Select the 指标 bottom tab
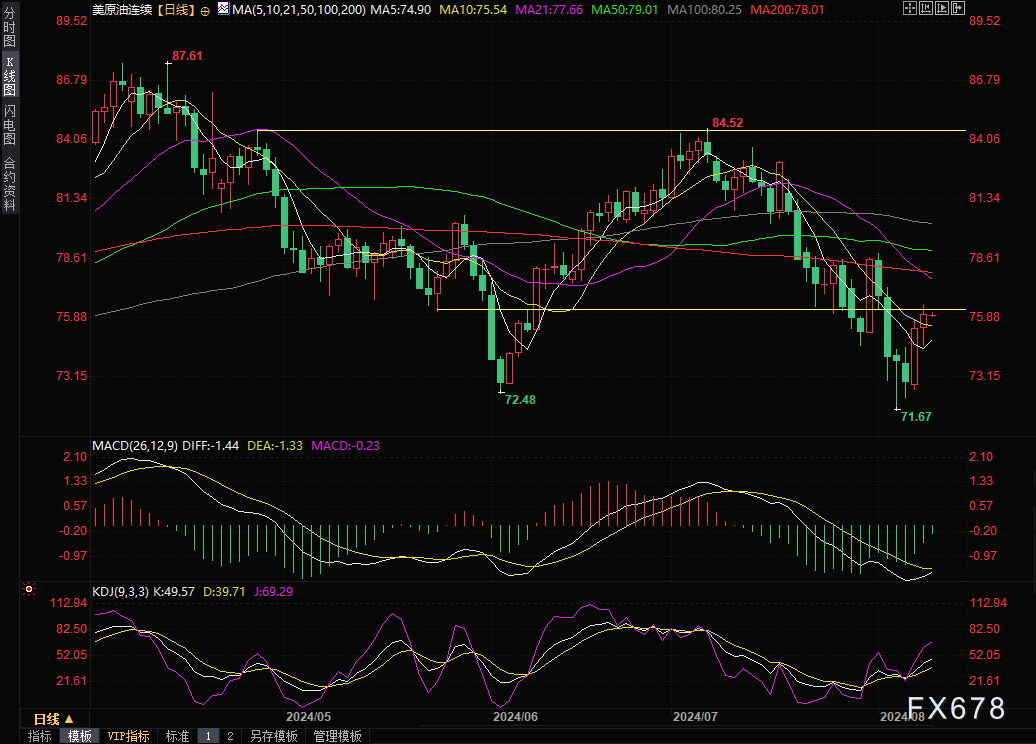The width and height of the screenshot is (1036, 744). coord(40,736)
